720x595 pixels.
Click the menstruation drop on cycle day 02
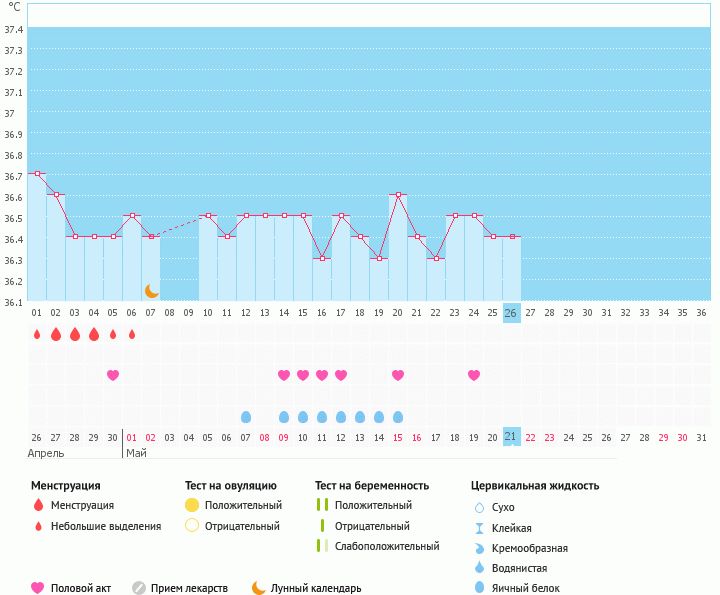pyautogui.click(x=56, y=334)
